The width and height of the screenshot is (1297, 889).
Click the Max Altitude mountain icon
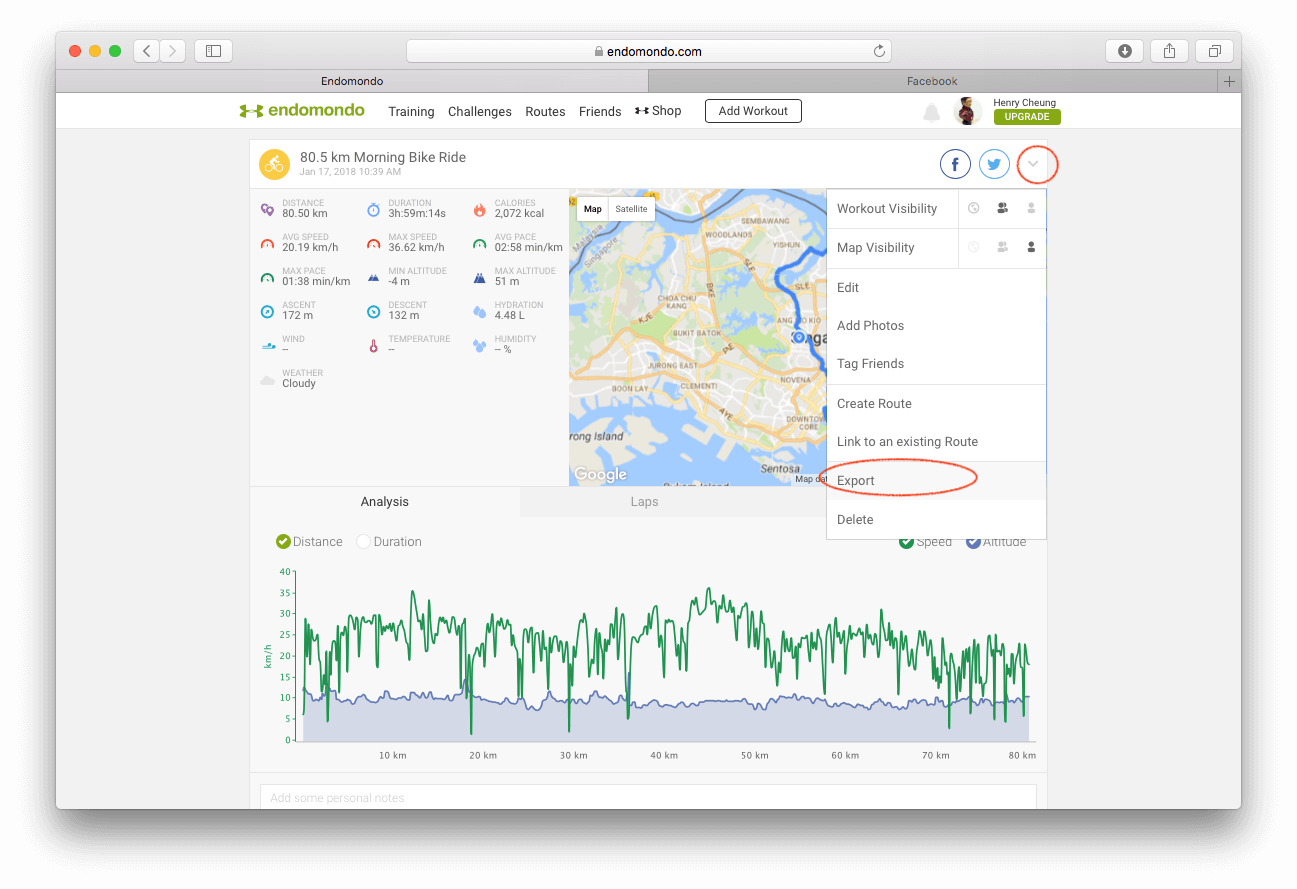click(479, 278)
